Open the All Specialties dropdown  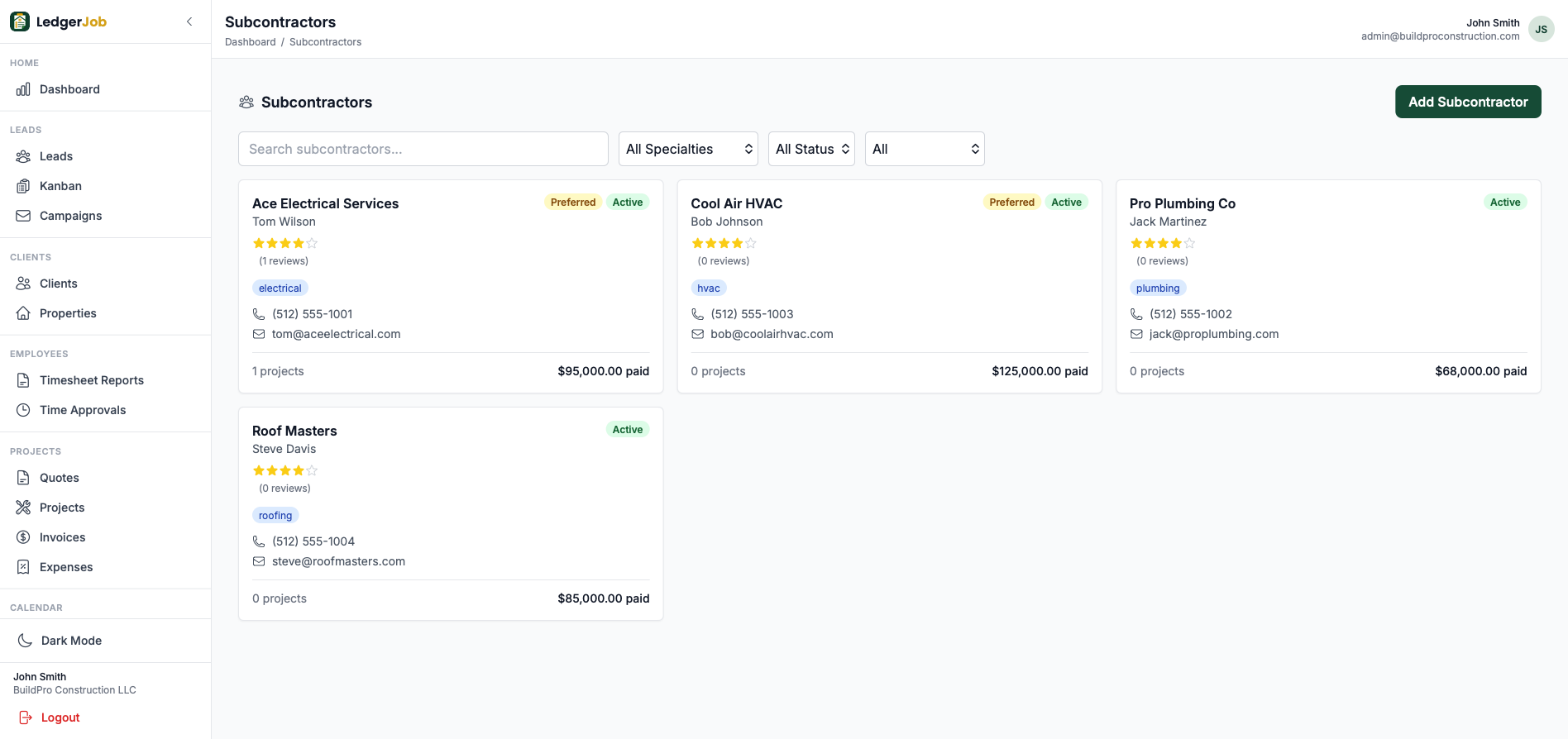(689, 149)
